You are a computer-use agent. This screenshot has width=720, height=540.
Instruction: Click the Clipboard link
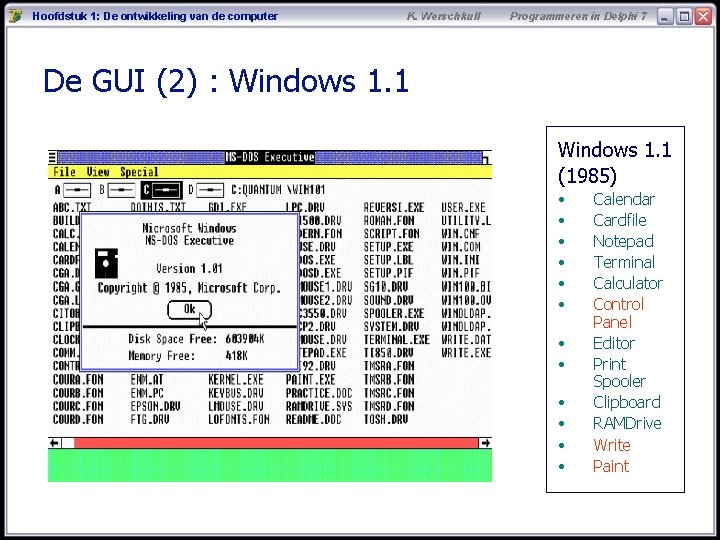(x=627, y=402)
